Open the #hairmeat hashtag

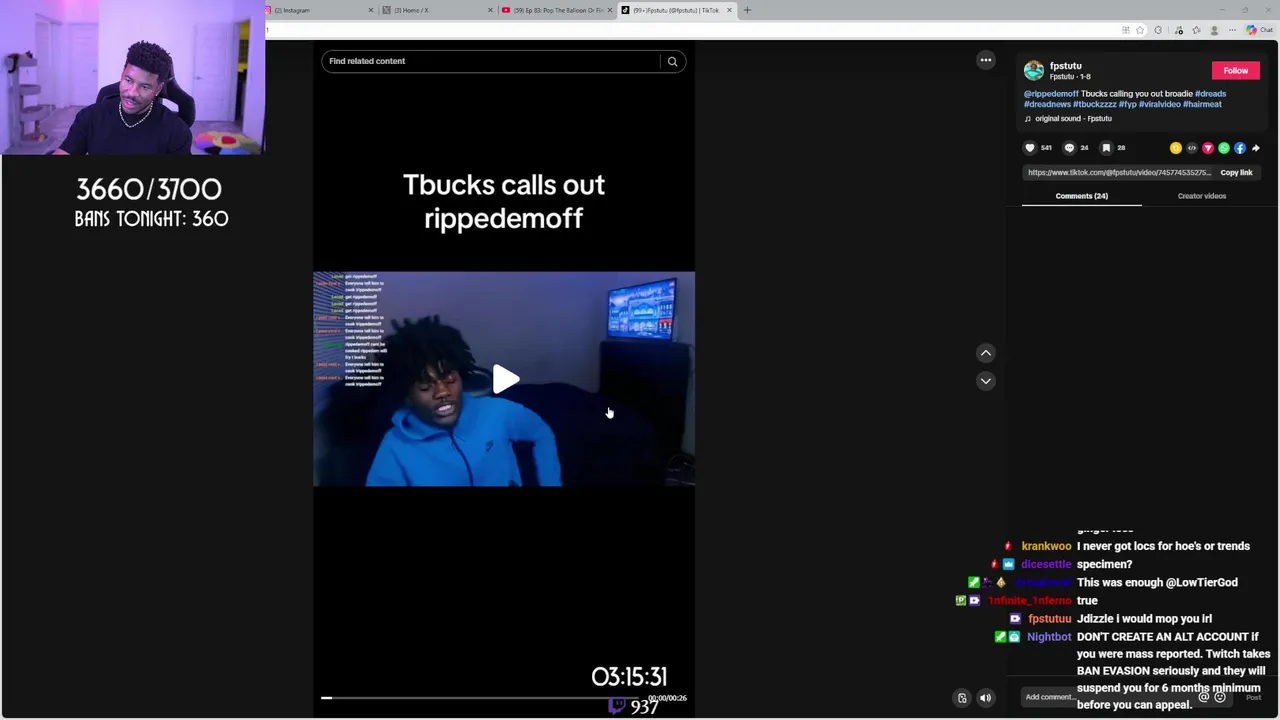pos(1202,104)
